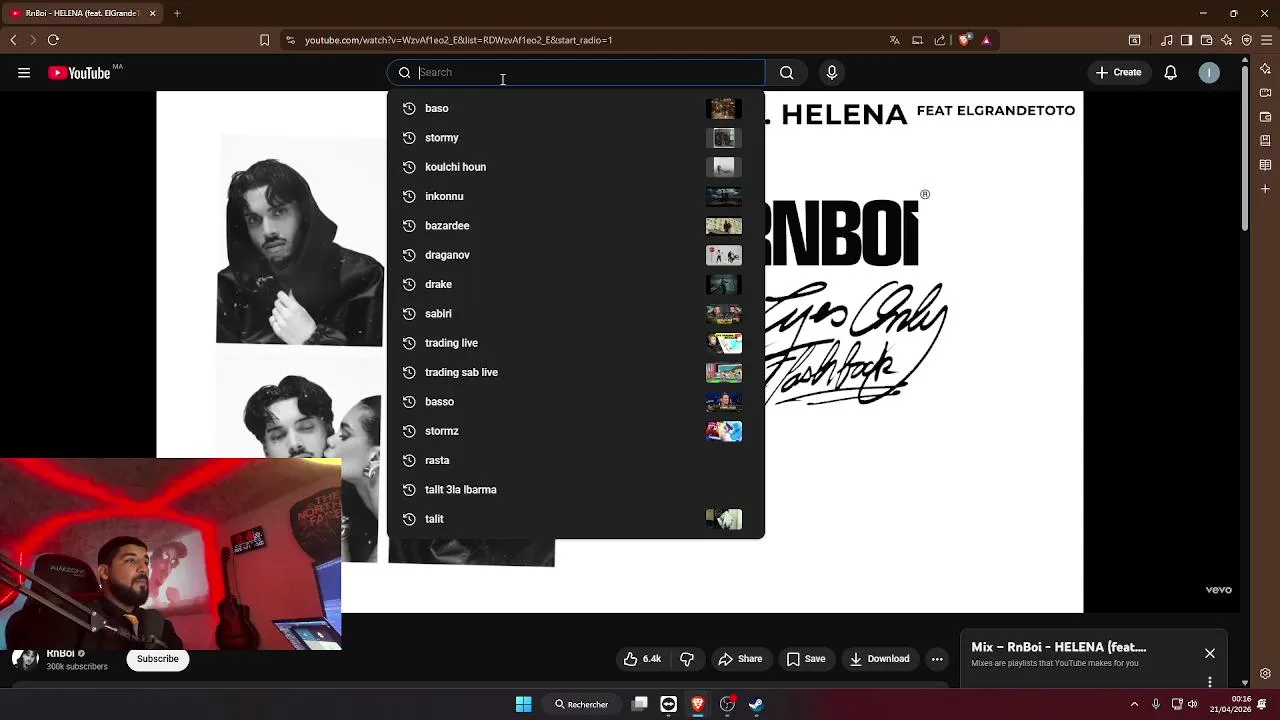The width and height of the screenshot is (1280, 720).
Task: Open the Mix panel three-dot options
Action: pos(1210,682)
